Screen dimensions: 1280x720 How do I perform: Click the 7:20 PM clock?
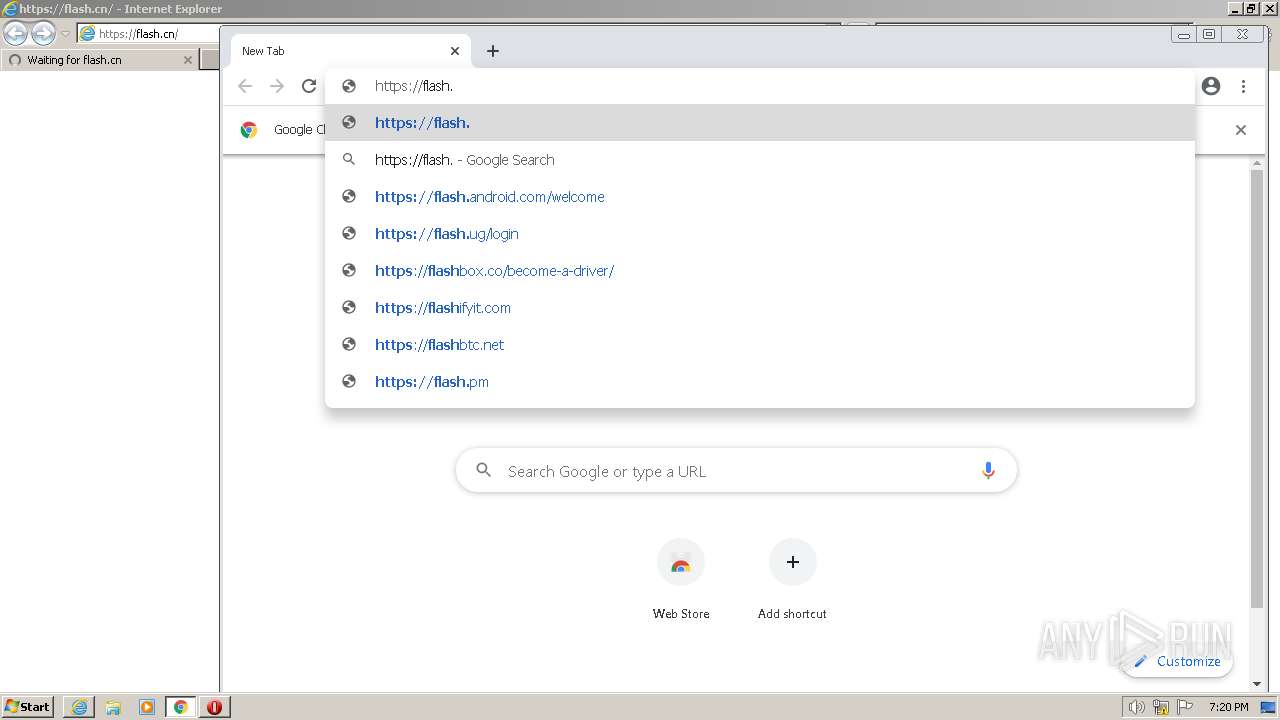pos(1228,707)
